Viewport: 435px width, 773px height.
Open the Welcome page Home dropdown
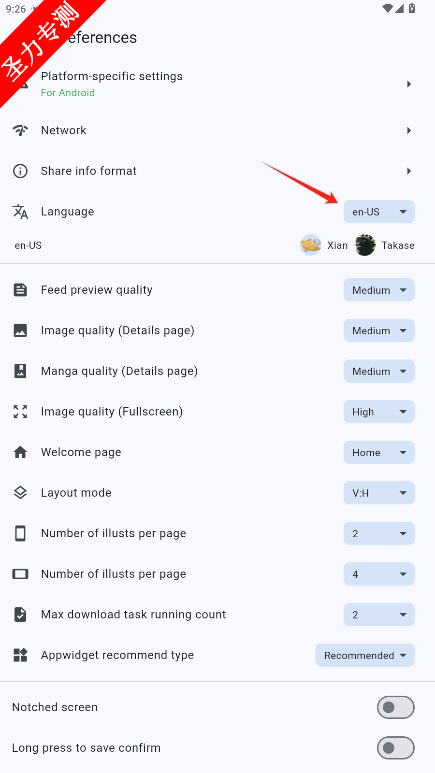click(x=379, y=453)
